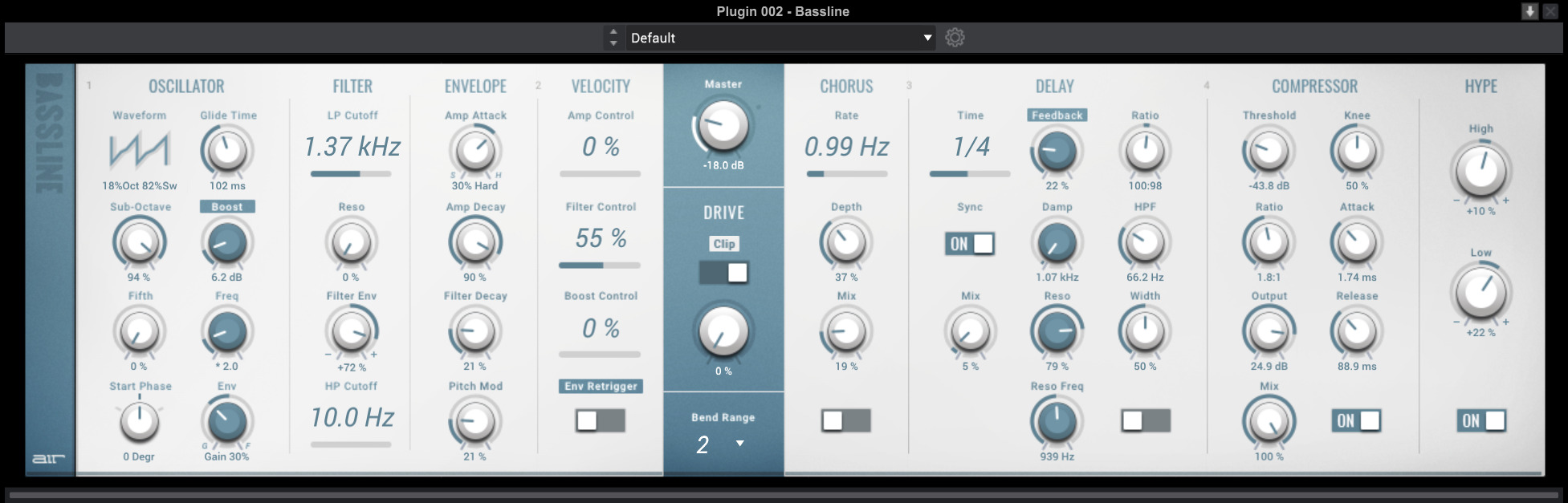The height and width of the screenshot is (503, 1568).
Task: Click the Chorus Depth knob
Action: click(846, 241)
